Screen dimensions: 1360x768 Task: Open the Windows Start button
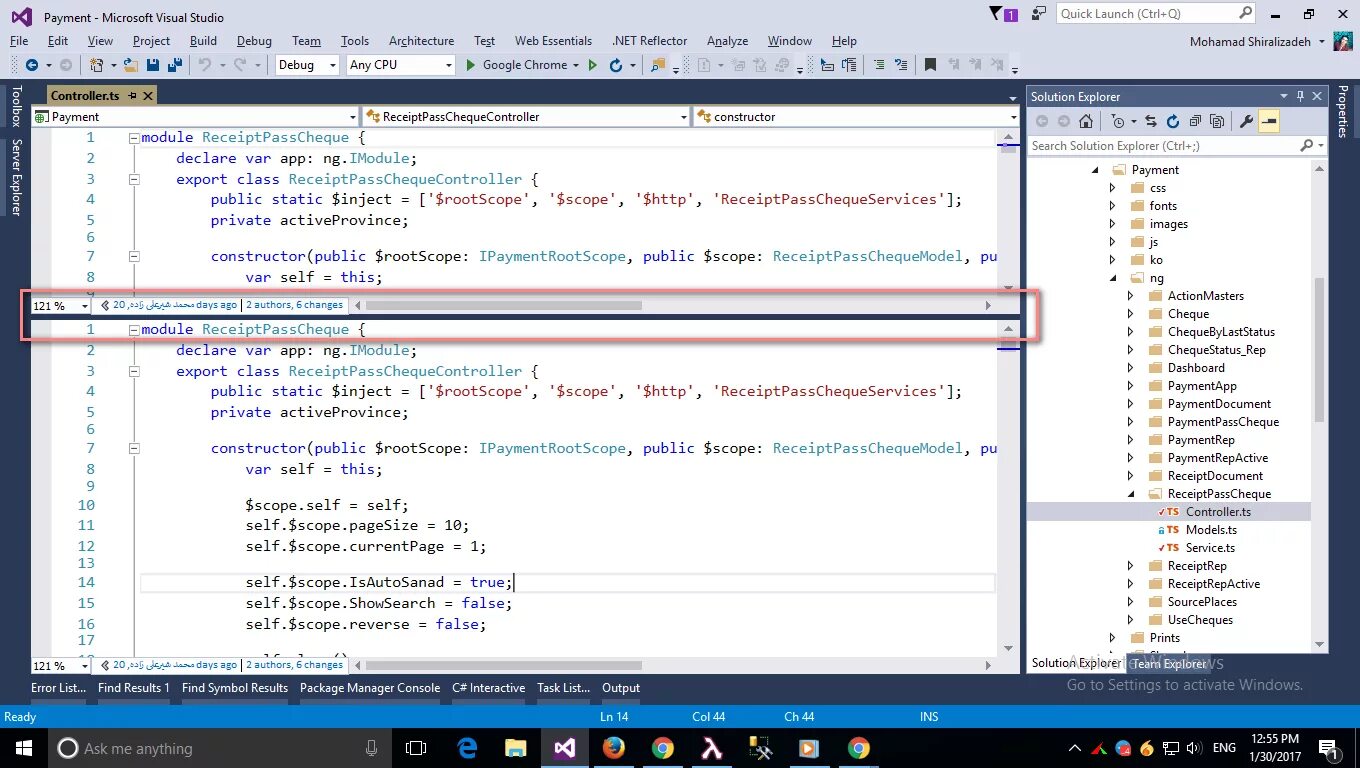coord(22,748)
